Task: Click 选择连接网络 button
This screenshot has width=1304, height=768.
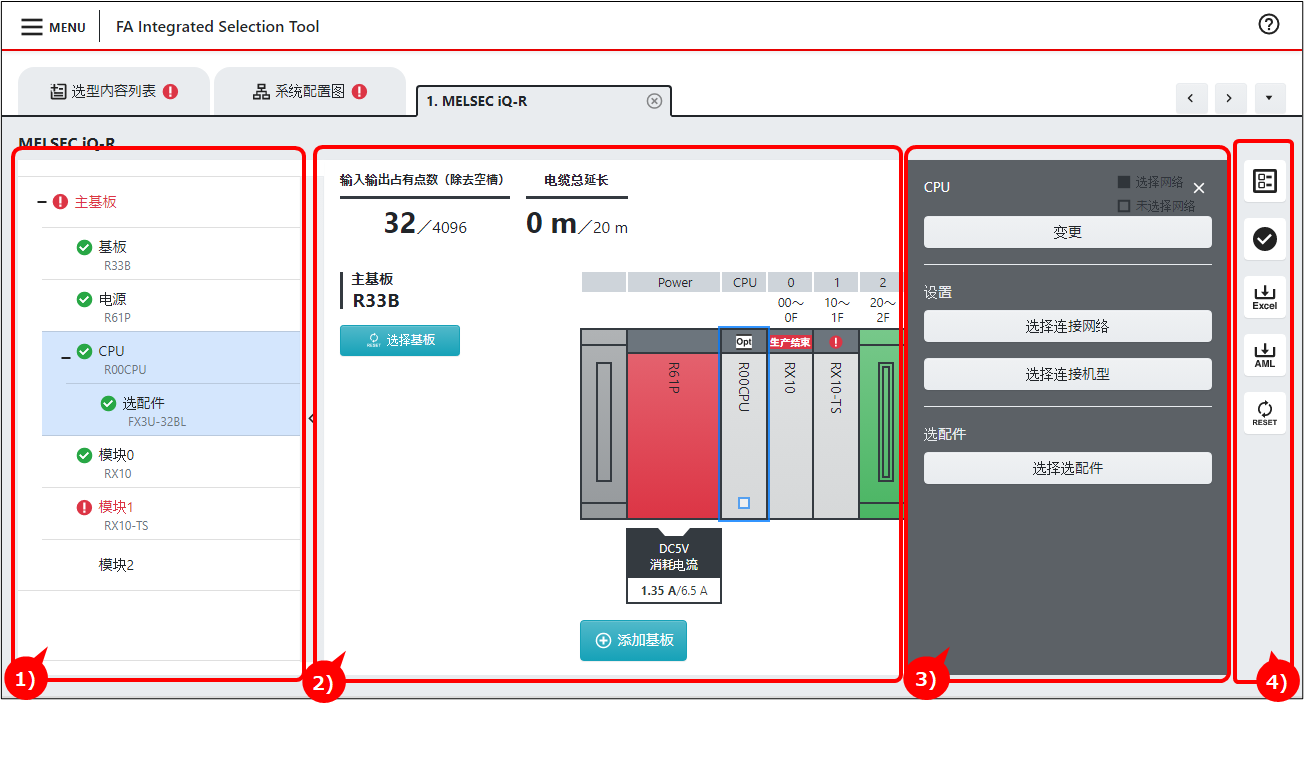Action: coord(1067,326)
